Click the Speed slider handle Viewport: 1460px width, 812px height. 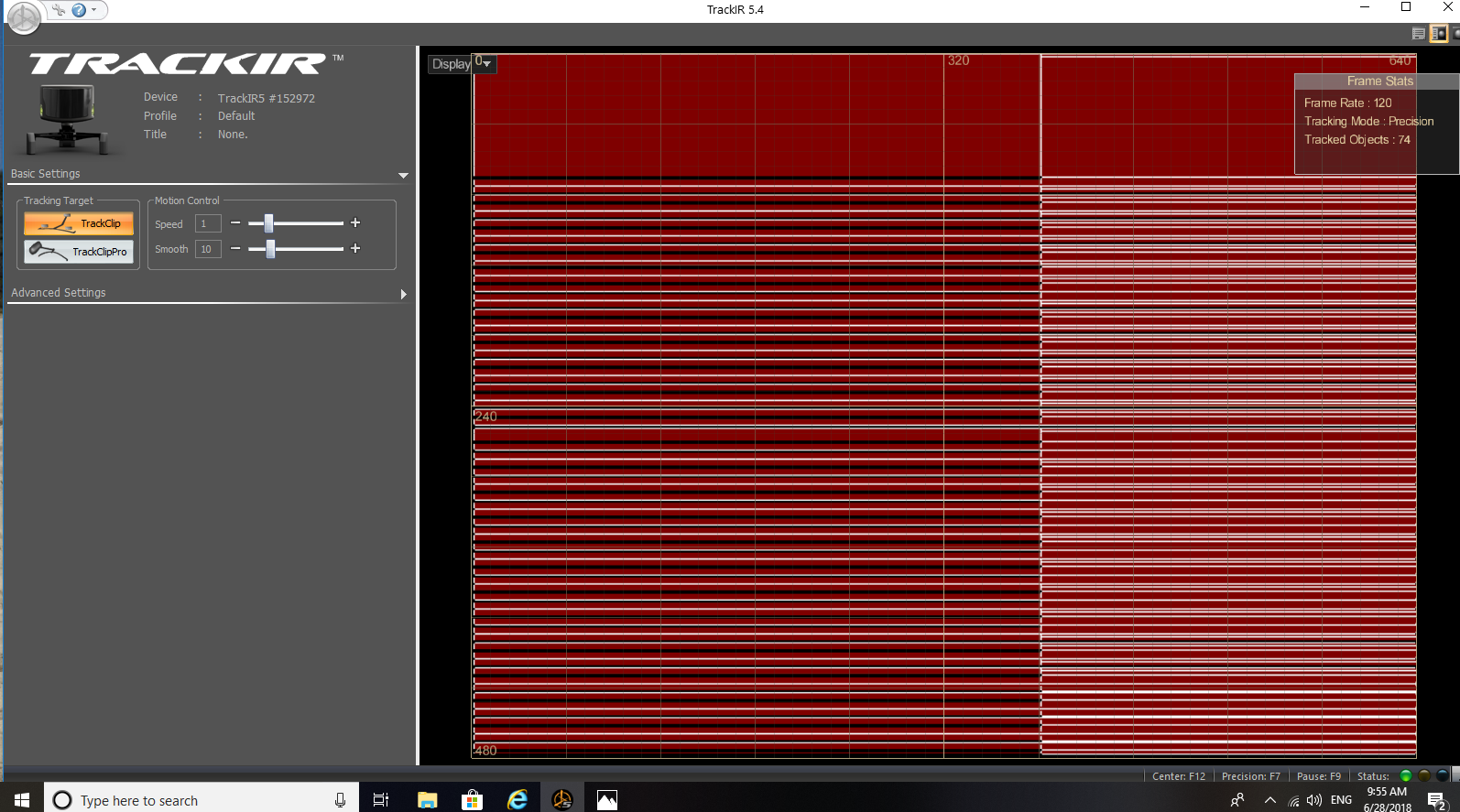tap(268, 223)
